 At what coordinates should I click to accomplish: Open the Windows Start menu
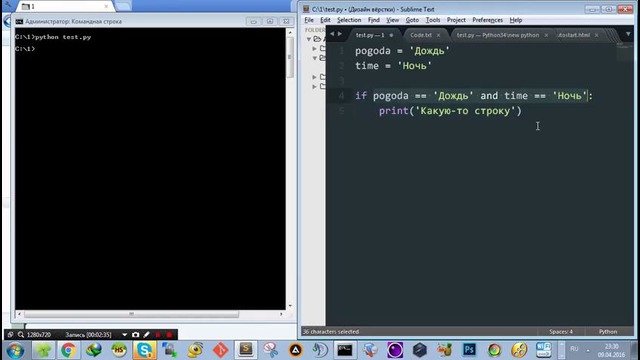(15, 350)
